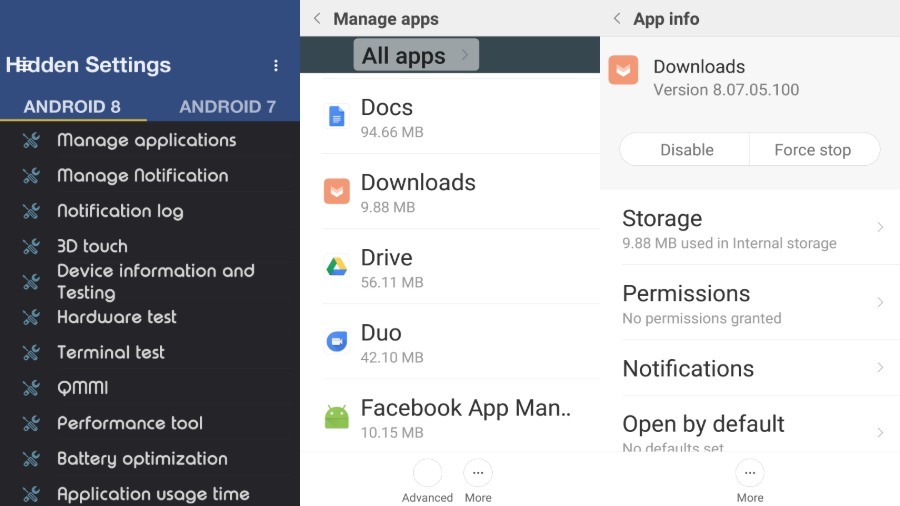Go back from the App info screen
Screen dimensions: 900x506
click(617, 19)
